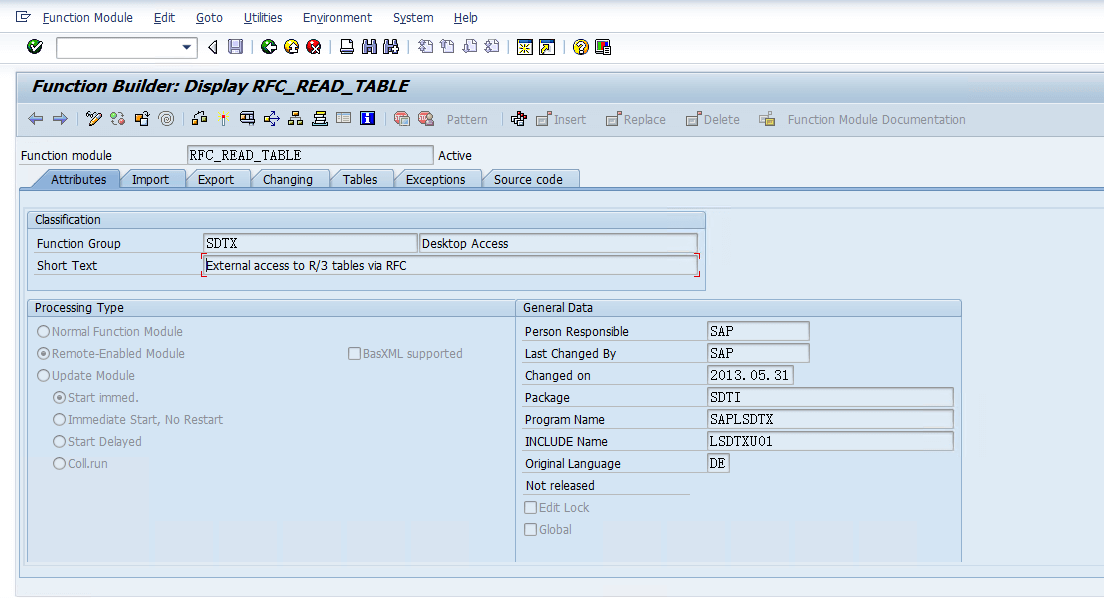Click the yellow Help question mark icon
Viewport: 1104px width, 598px height.
(580, 47)
